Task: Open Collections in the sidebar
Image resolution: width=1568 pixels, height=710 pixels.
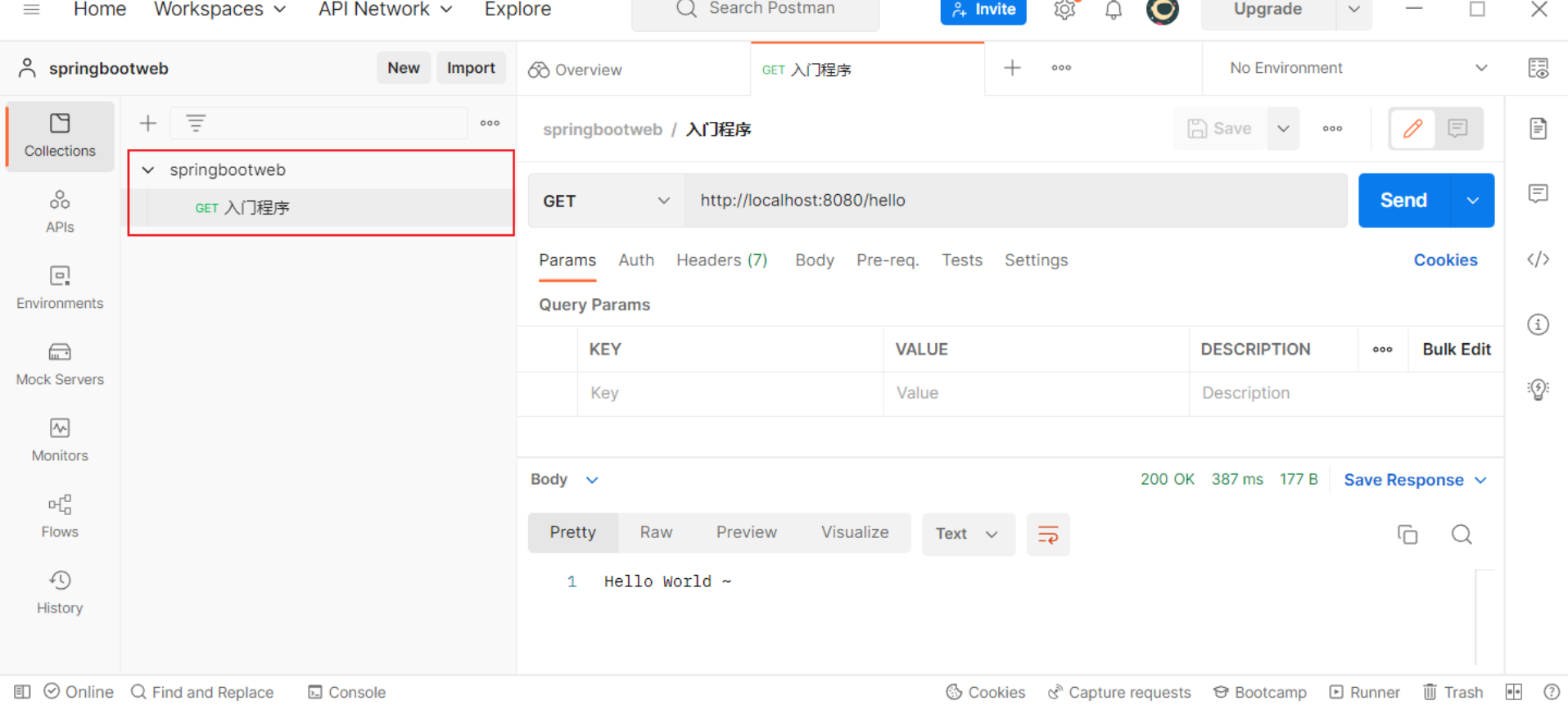Action: pyautogui.click(x=60, y=136)
